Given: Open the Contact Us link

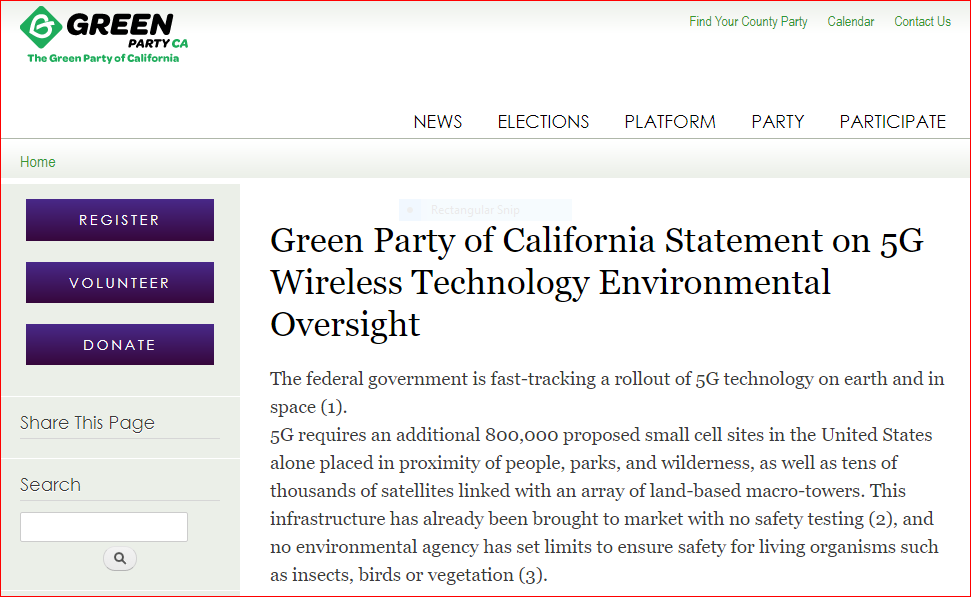Looking at the screenshot, I should (922, 21).
